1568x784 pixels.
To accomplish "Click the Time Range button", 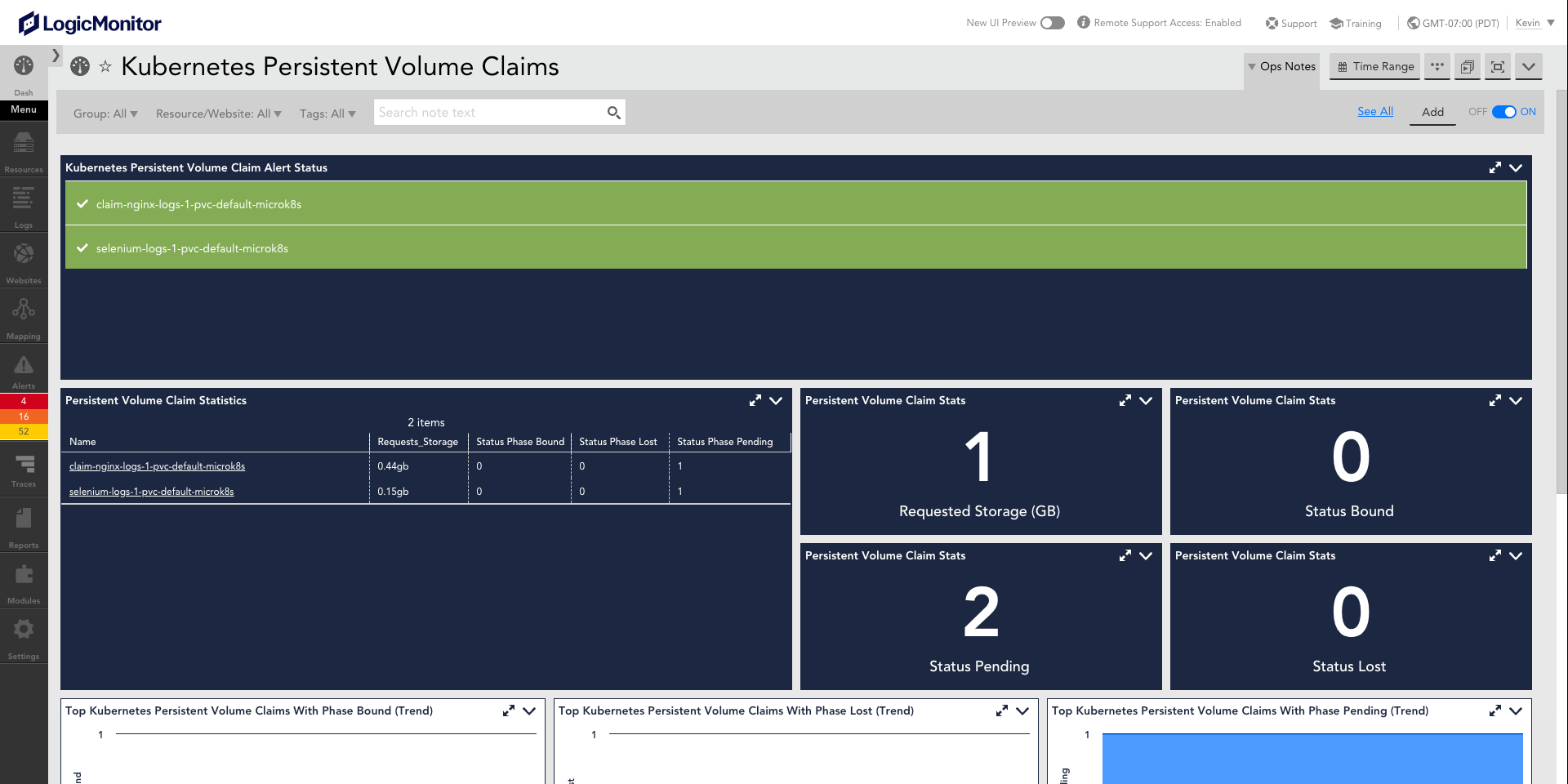I will pos(1374,67).
